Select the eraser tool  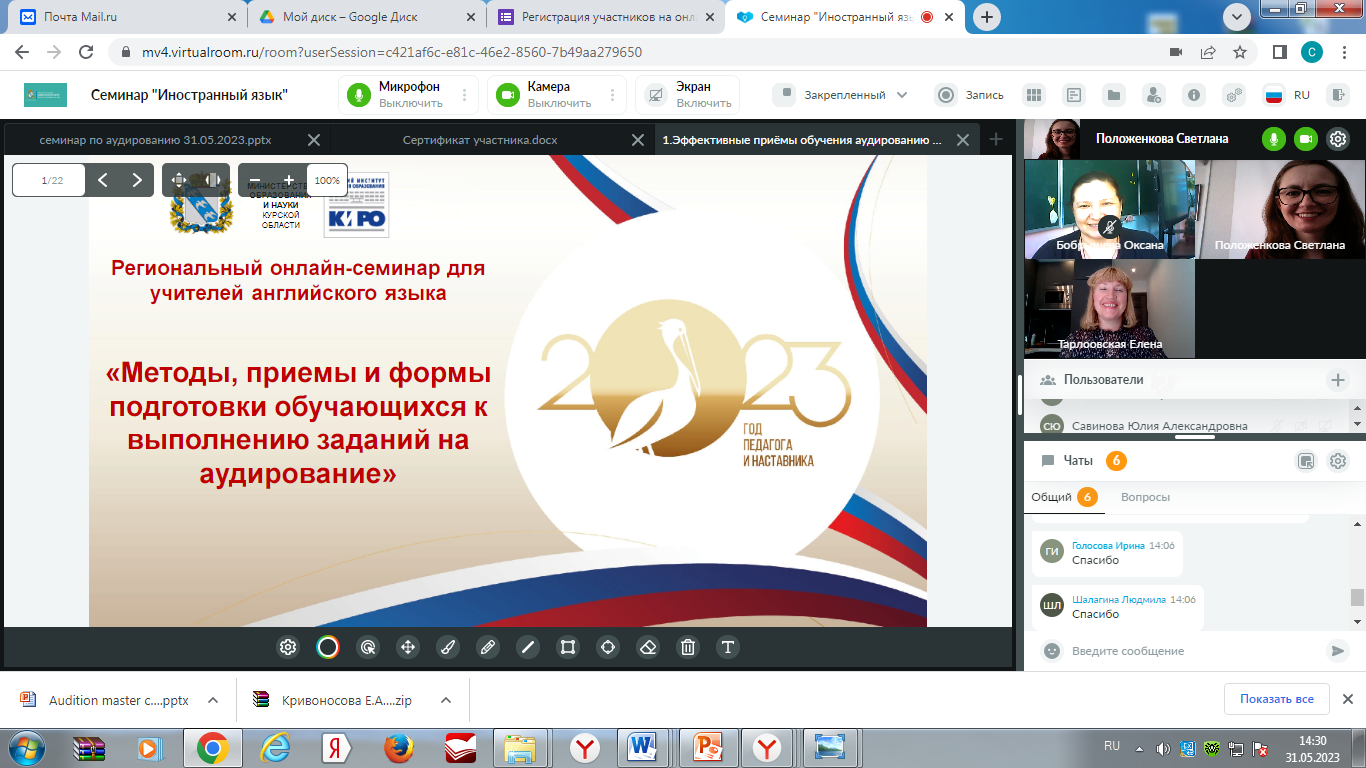pos(648,647)
